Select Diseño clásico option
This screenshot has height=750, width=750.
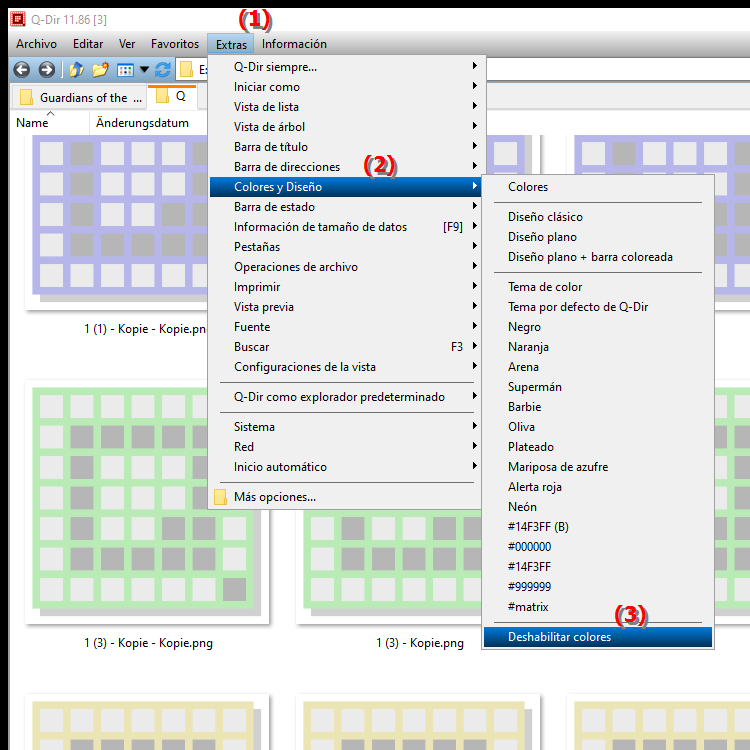(598, 217)
